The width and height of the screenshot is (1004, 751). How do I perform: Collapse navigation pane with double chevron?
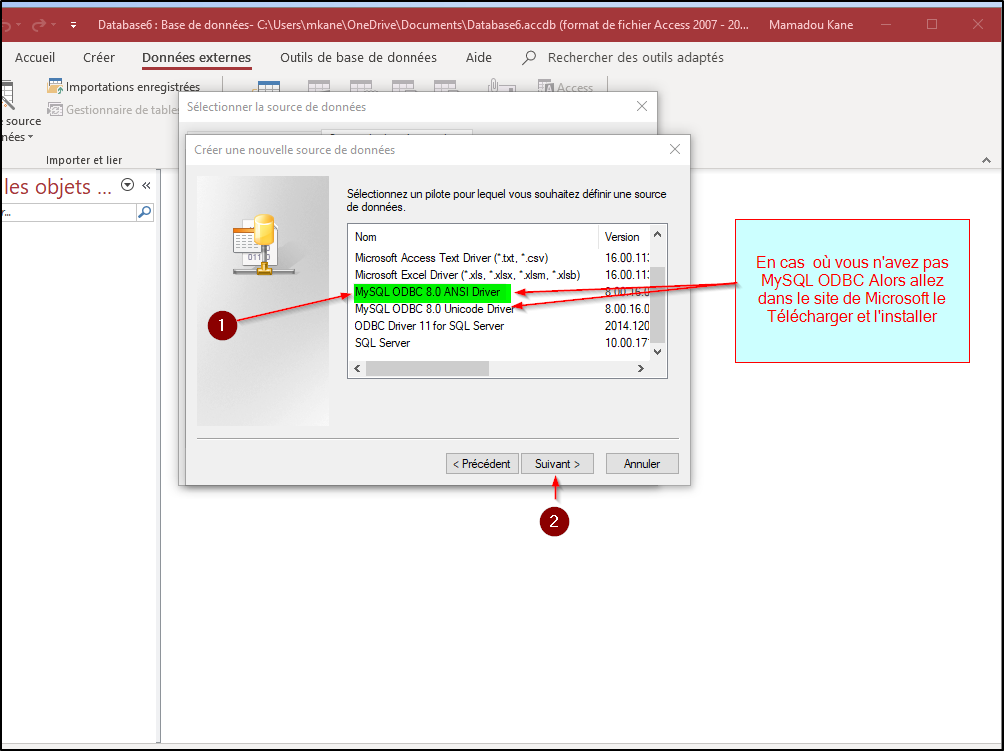(x=146, y=185)
